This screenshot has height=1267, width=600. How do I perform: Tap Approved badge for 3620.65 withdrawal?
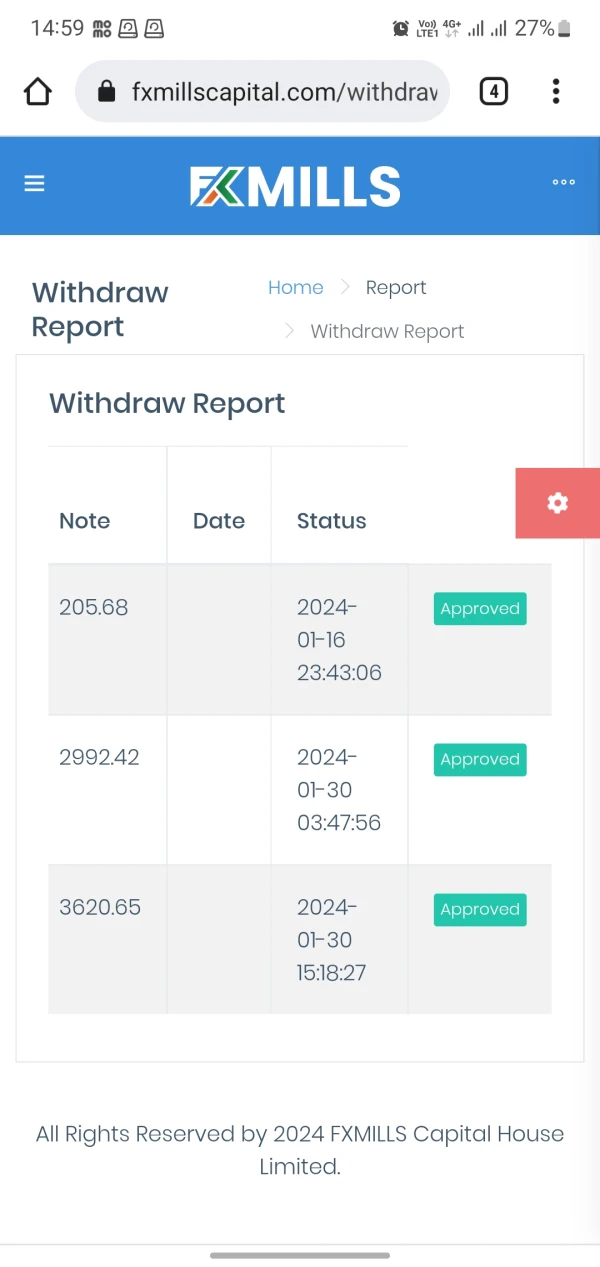(480, 910)
